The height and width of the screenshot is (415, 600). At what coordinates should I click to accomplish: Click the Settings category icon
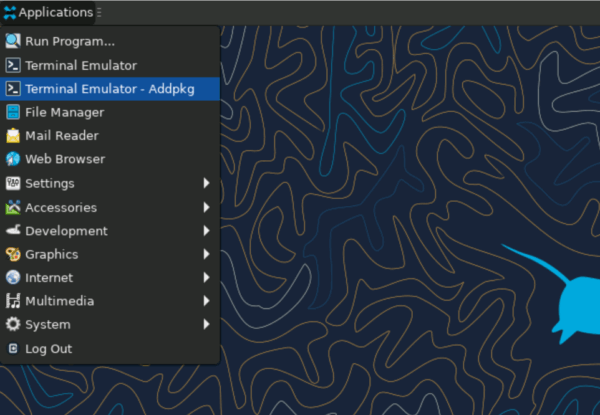click(13, 183)
